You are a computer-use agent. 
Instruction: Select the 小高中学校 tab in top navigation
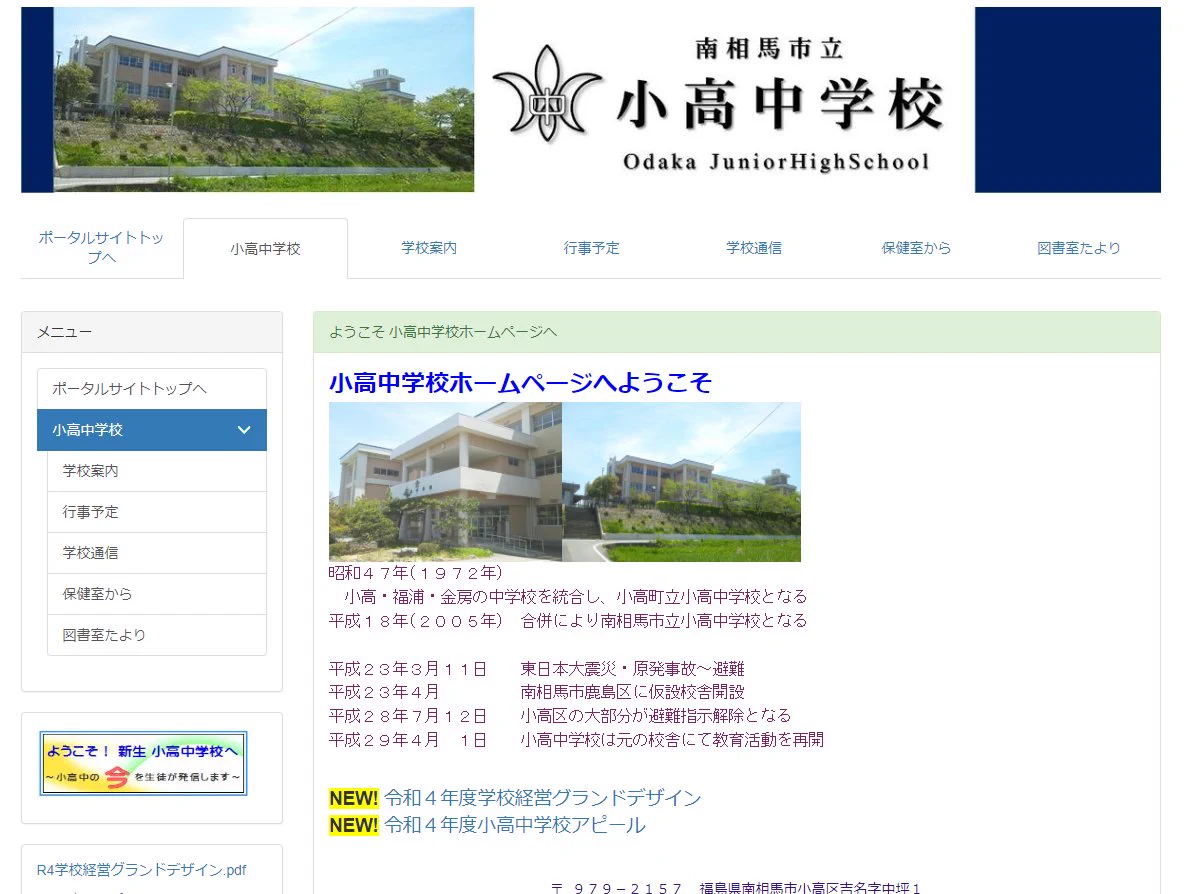(265, 248)
